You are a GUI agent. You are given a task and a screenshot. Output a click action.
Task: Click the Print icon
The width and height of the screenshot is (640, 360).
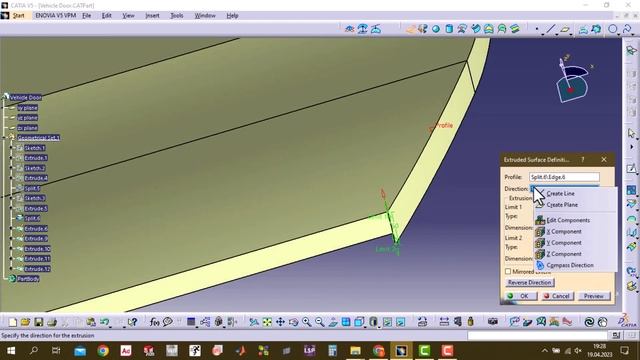point(51,322)
